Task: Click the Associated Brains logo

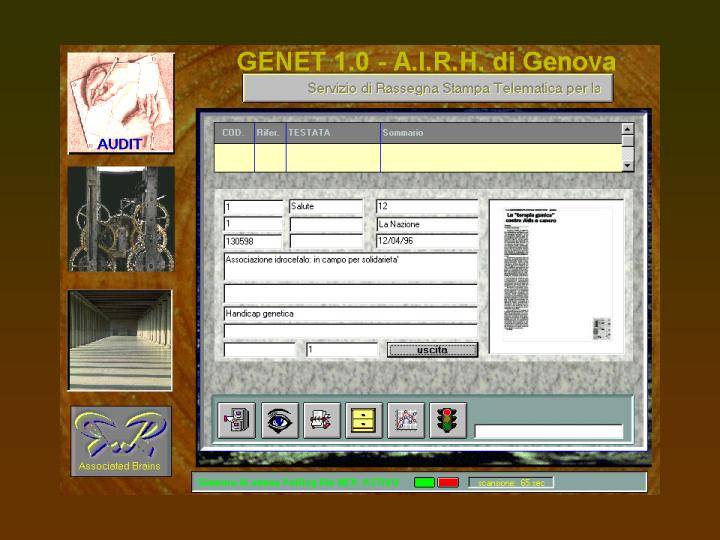Action: pos(121,441)
